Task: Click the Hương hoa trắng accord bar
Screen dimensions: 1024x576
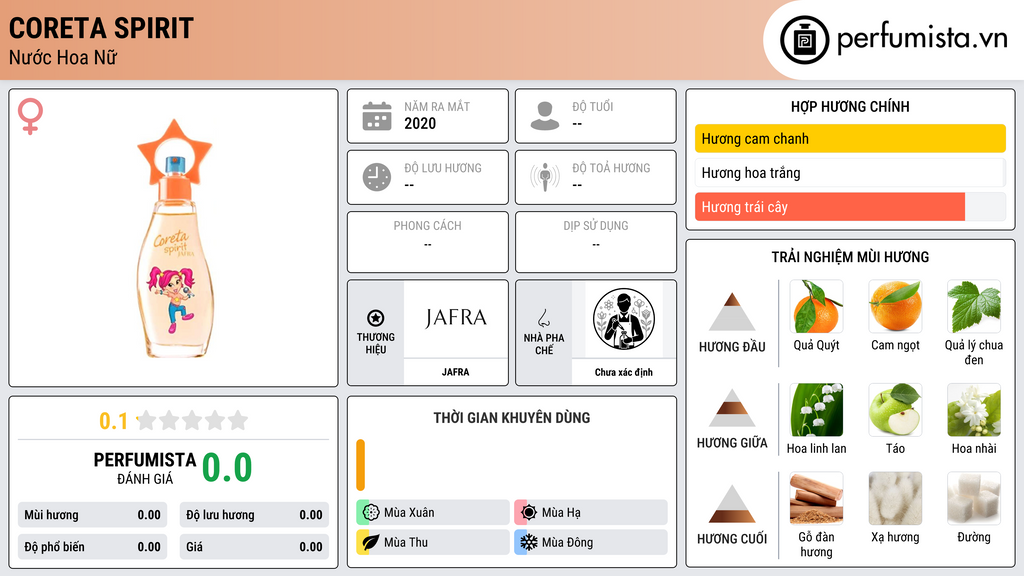Action: (850, 172)
